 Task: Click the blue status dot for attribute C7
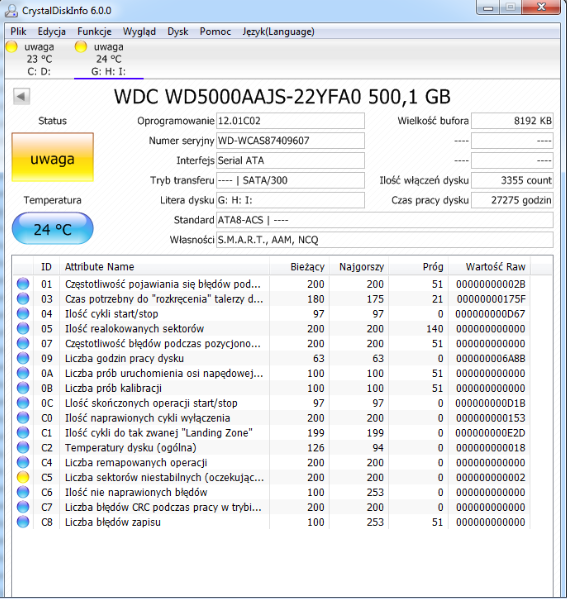(x=23, y=507)
